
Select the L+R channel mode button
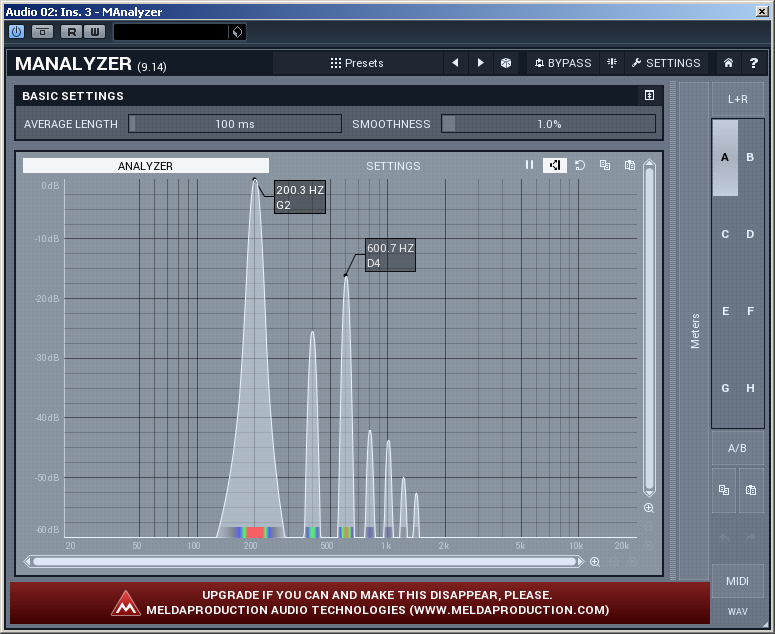tap(737, 99)
